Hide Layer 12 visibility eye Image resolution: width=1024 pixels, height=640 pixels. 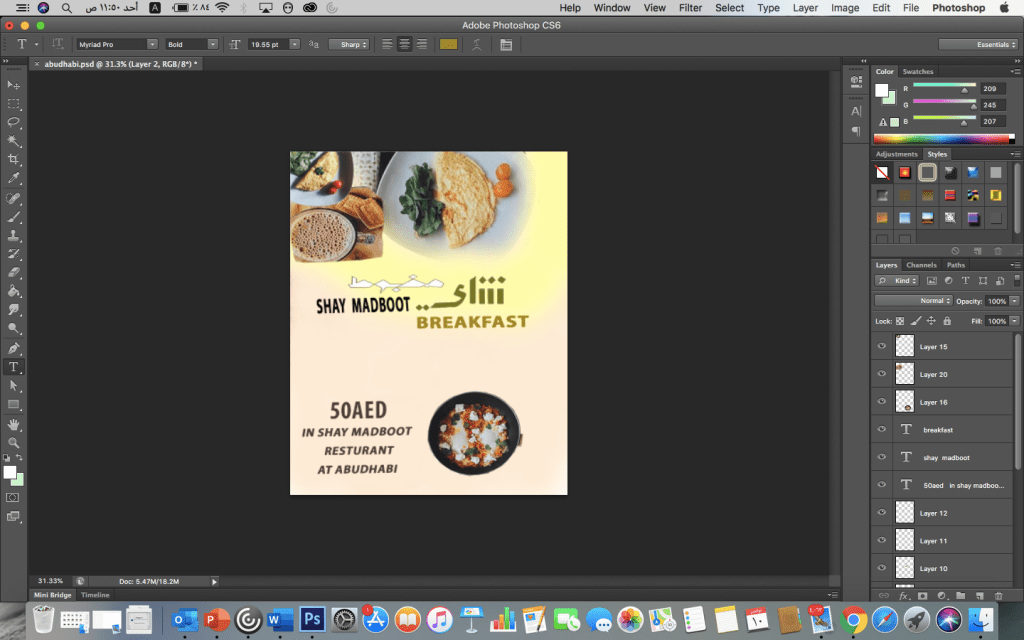click(x=881, y=512)
